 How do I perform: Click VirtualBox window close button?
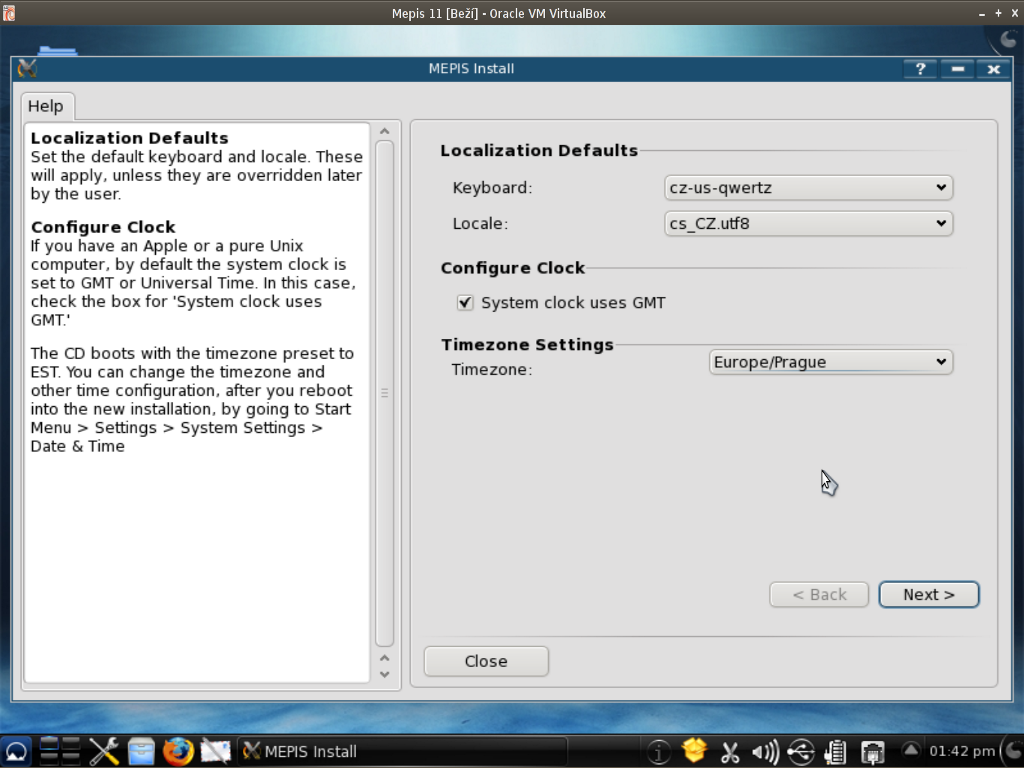pyautogui.click(x=1014, y=13)
